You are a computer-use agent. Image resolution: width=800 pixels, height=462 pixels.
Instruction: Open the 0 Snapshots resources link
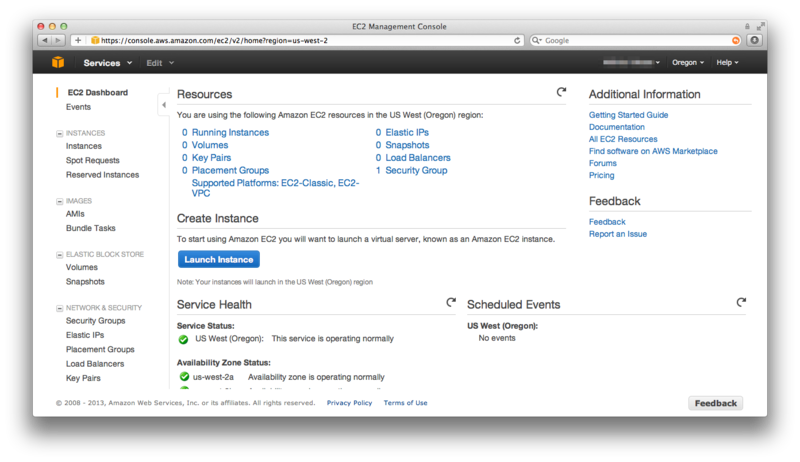coord(402,145)
